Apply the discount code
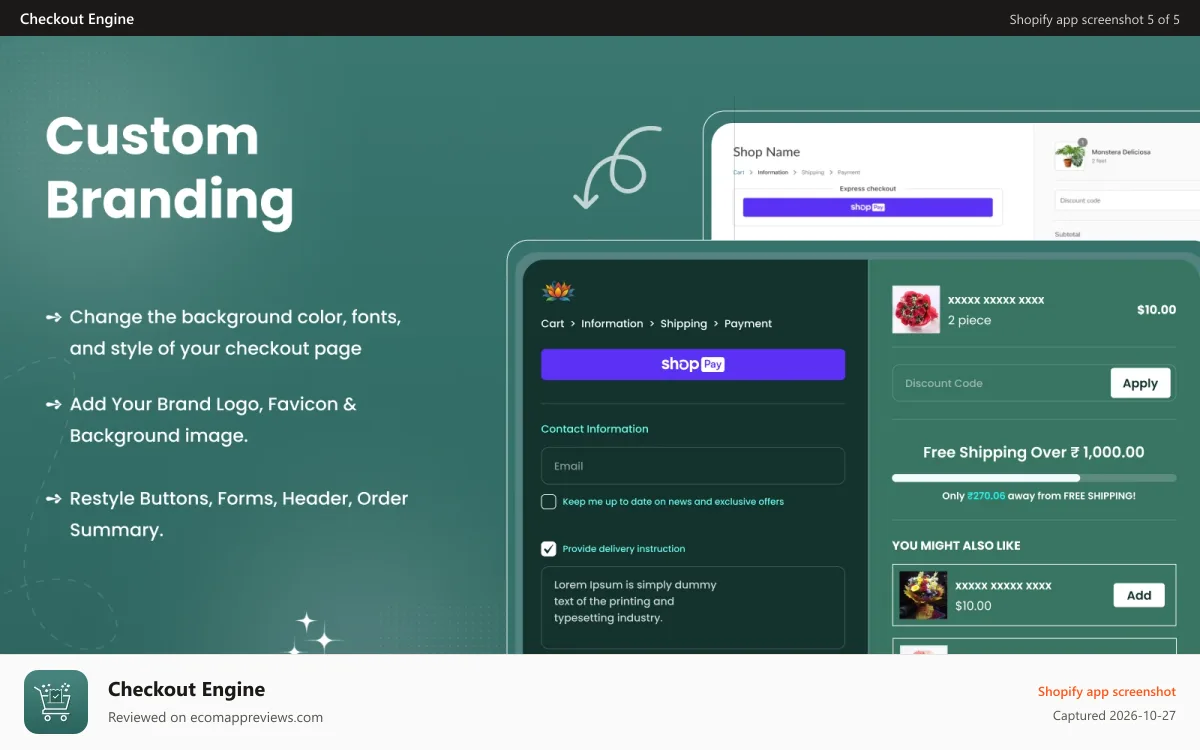The width and height of the screenshot is (1200, 750). coord(1140,383)
